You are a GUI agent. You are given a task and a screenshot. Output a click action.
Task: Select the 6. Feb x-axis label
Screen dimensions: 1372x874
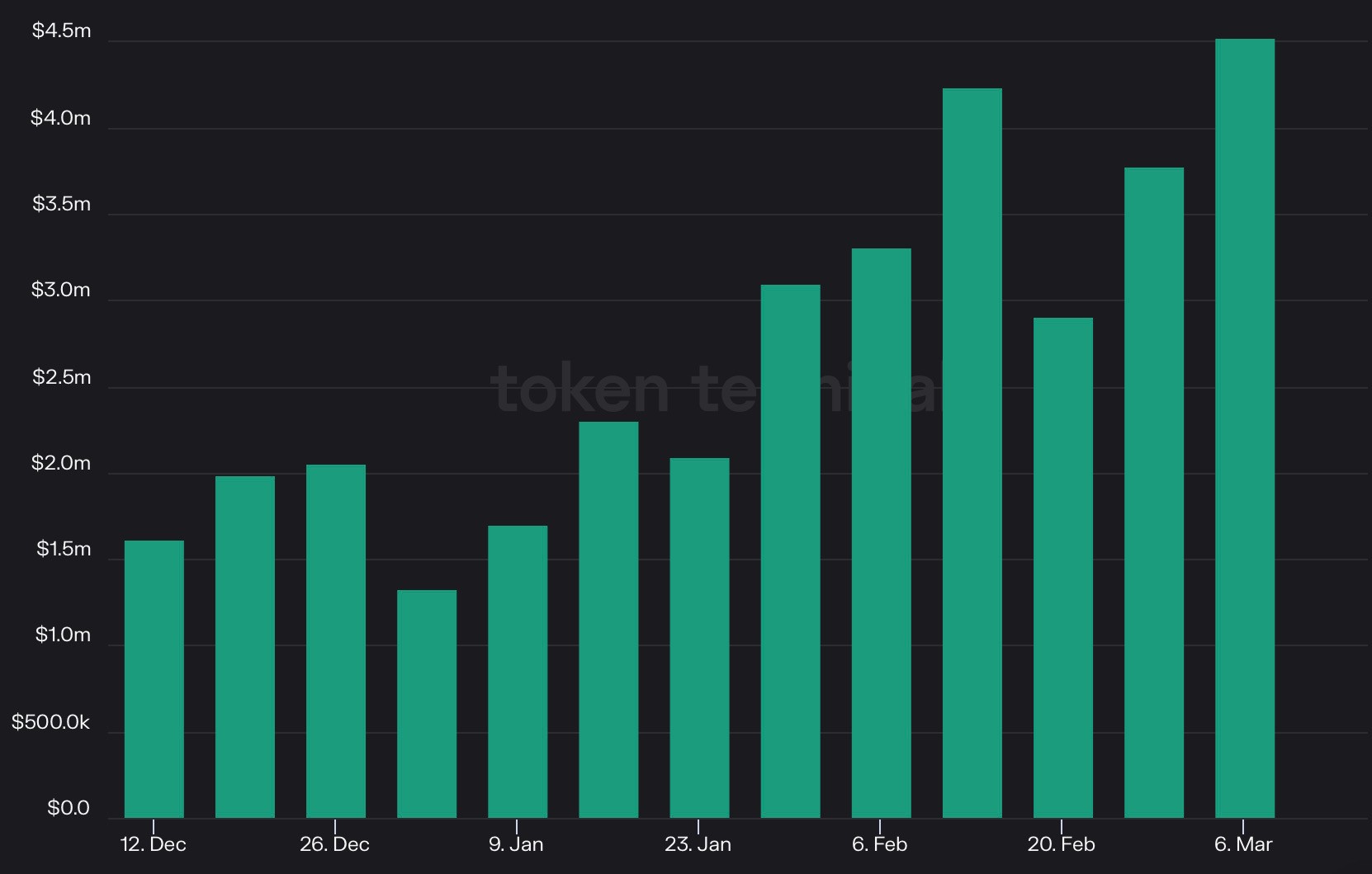[x=879, y=844]
